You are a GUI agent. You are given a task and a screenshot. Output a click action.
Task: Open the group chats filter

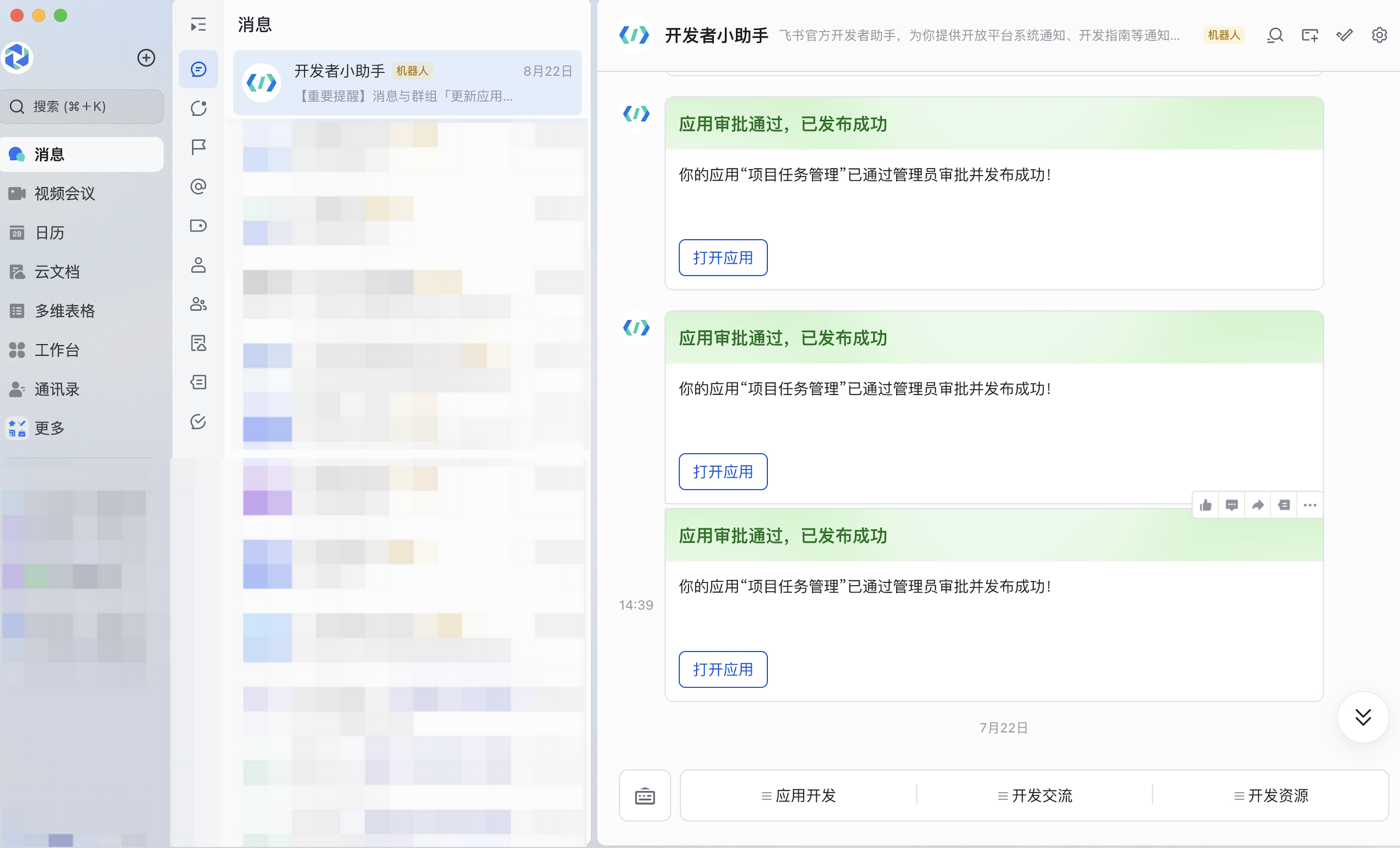pyautogui.click(x=199, y=304)
